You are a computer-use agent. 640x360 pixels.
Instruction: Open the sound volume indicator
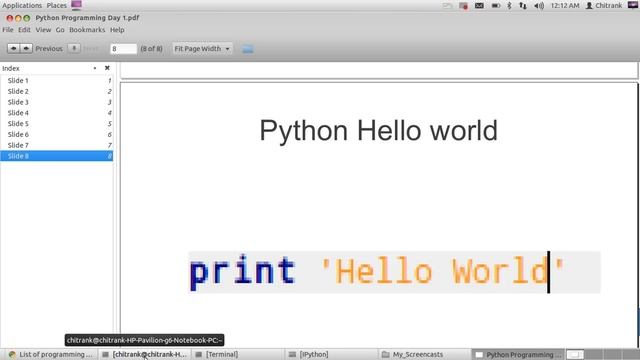[539, 6]
